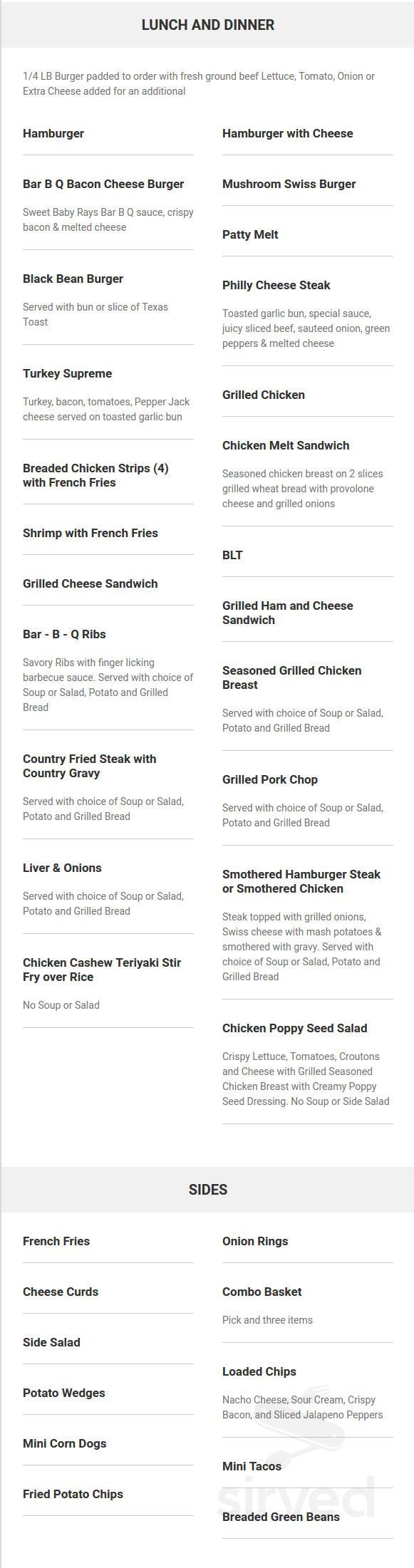Screen dimensions: 414x1568
Task: Pick the Loaded Chips side
Action: coord(259,1371)
